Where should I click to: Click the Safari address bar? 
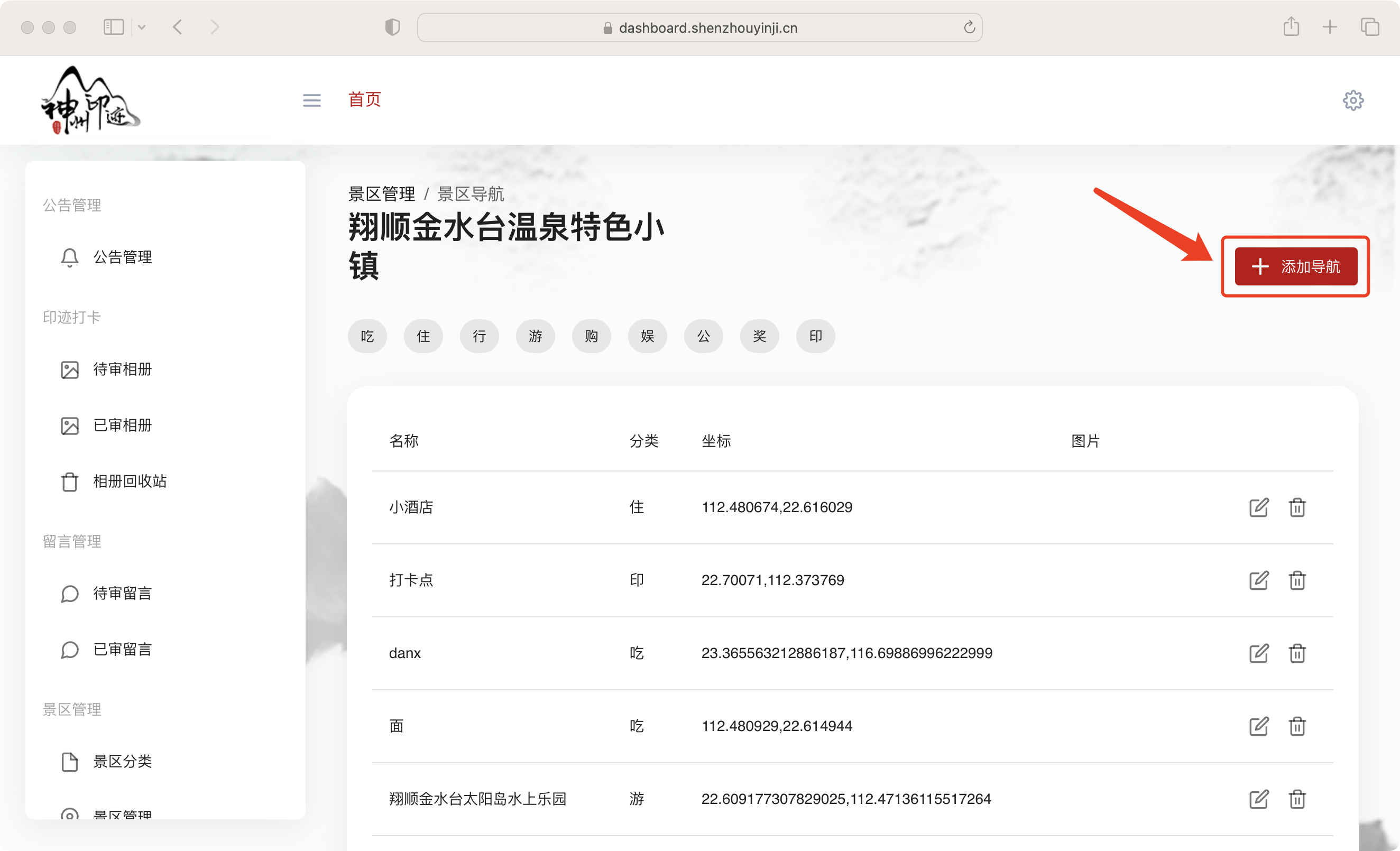click(x=699, y=28)
